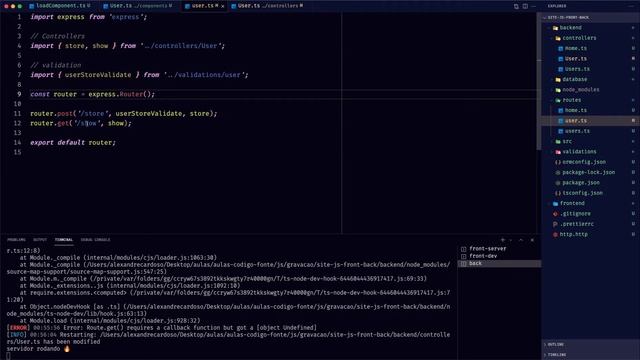Open the editor more actions menu

click(x=533, y=6)
